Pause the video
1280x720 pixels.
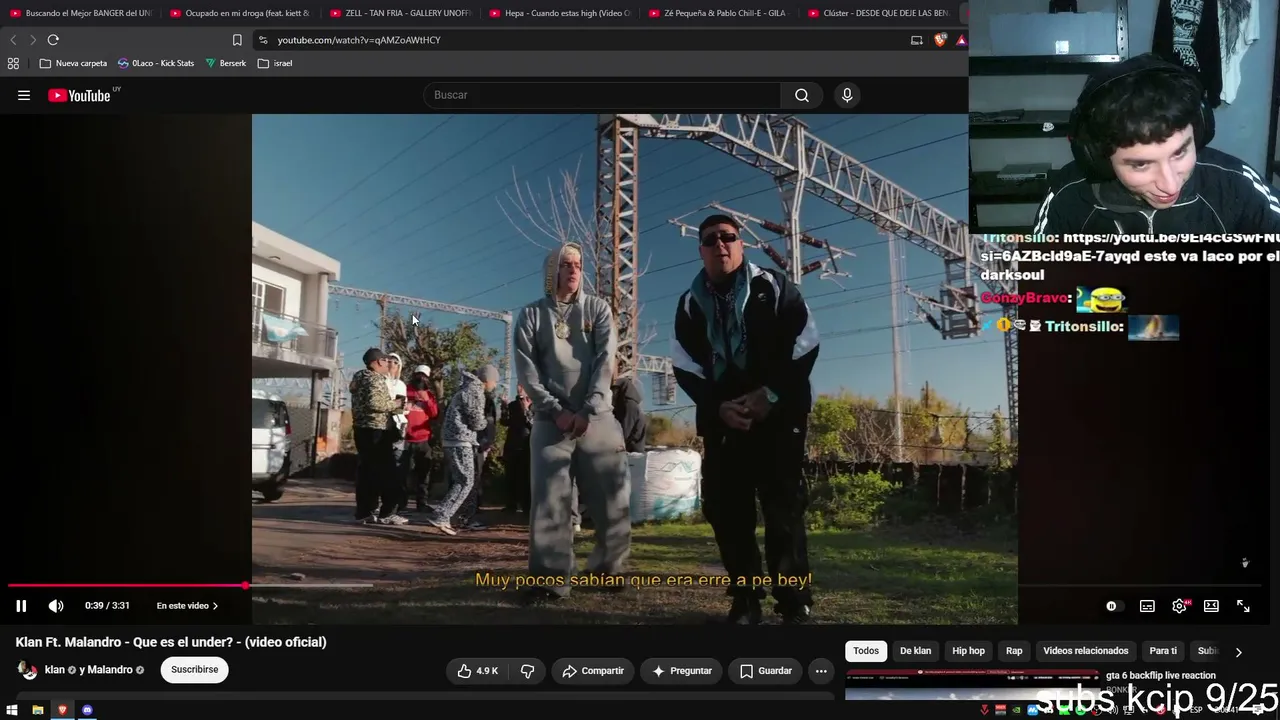[21, 606]
